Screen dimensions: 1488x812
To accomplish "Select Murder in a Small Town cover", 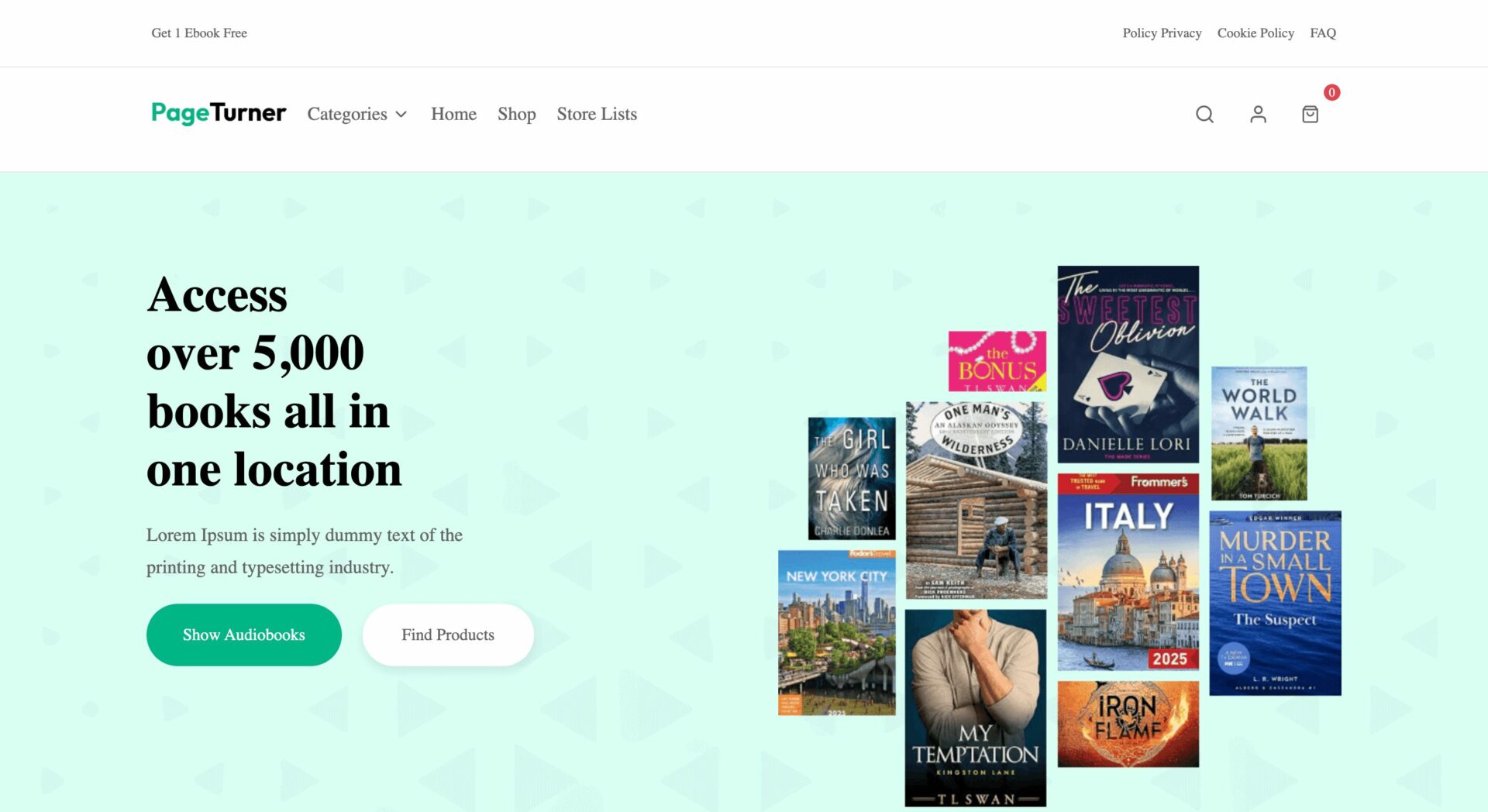I will coord(1275,603).
